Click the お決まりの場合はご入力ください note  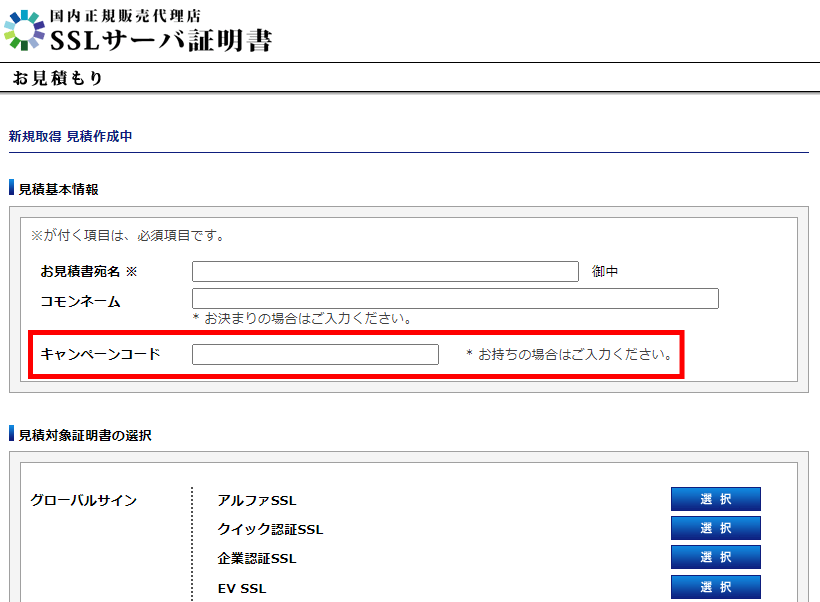tap(303, 319)
